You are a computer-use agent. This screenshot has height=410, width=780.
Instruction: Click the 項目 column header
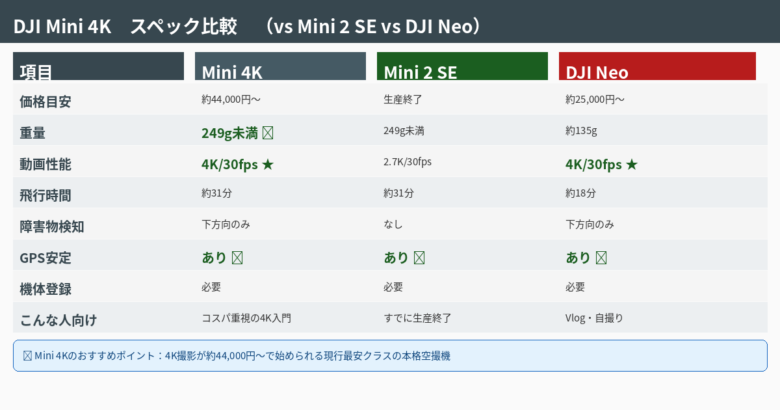click(98, 66)
